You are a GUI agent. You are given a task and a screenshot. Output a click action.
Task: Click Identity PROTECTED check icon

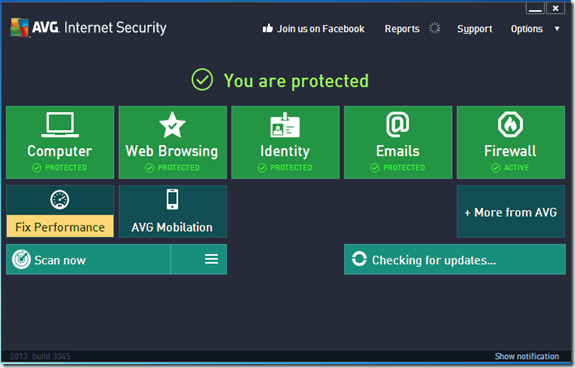click(x=262, y=168)
